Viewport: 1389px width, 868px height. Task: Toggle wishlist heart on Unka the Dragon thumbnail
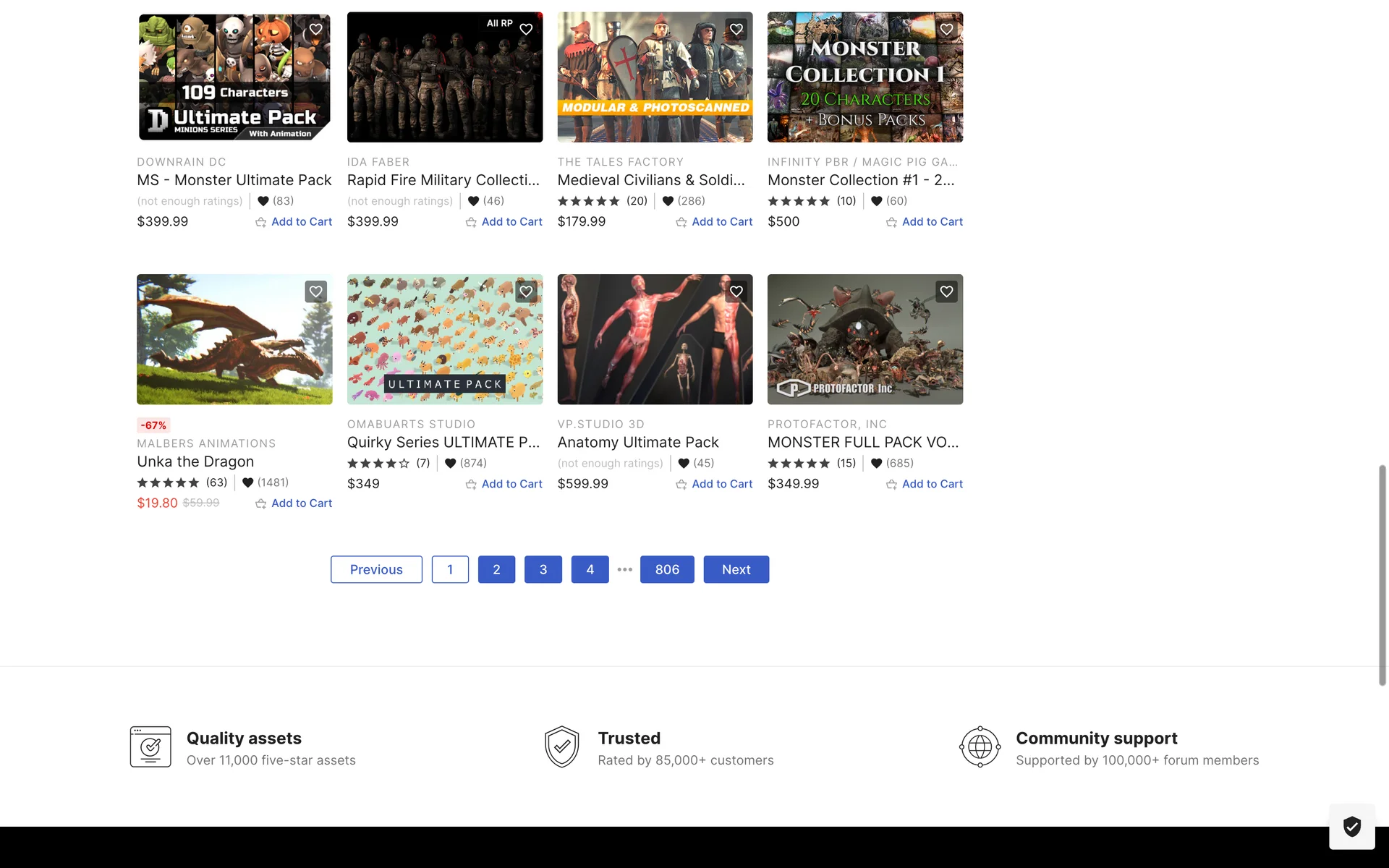pyautogui.click(x=315, y=292)
